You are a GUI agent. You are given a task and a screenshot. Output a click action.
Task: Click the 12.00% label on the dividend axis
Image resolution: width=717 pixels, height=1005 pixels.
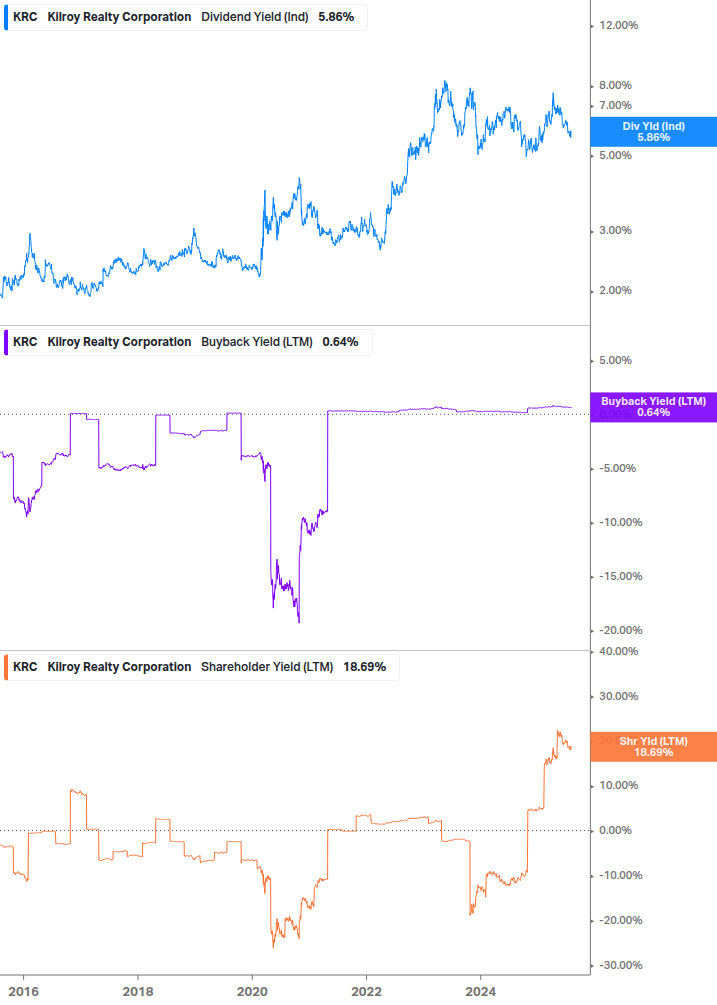[618, 26]
